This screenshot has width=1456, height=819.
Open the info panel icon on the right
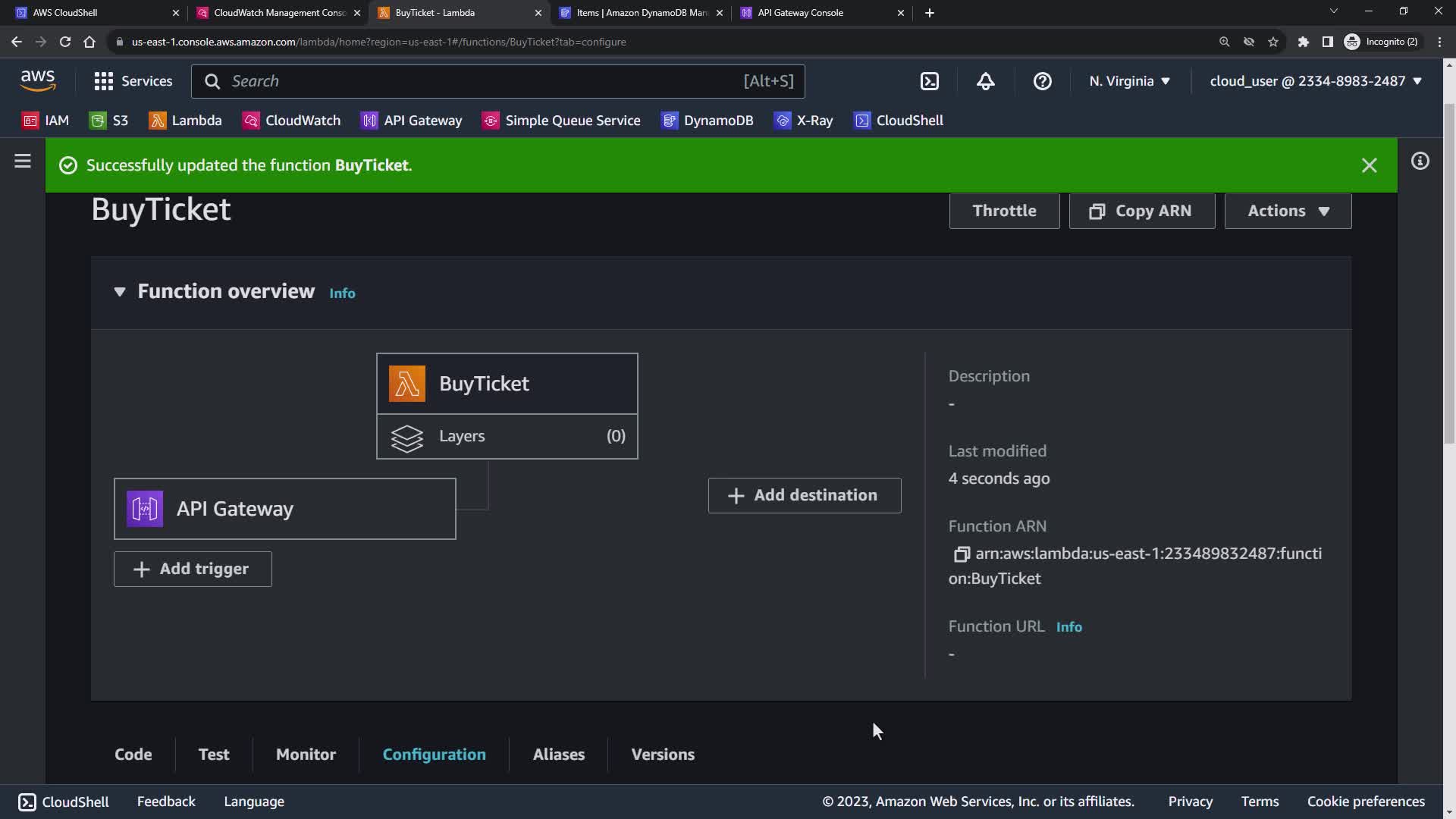(x=1420, y=162)
